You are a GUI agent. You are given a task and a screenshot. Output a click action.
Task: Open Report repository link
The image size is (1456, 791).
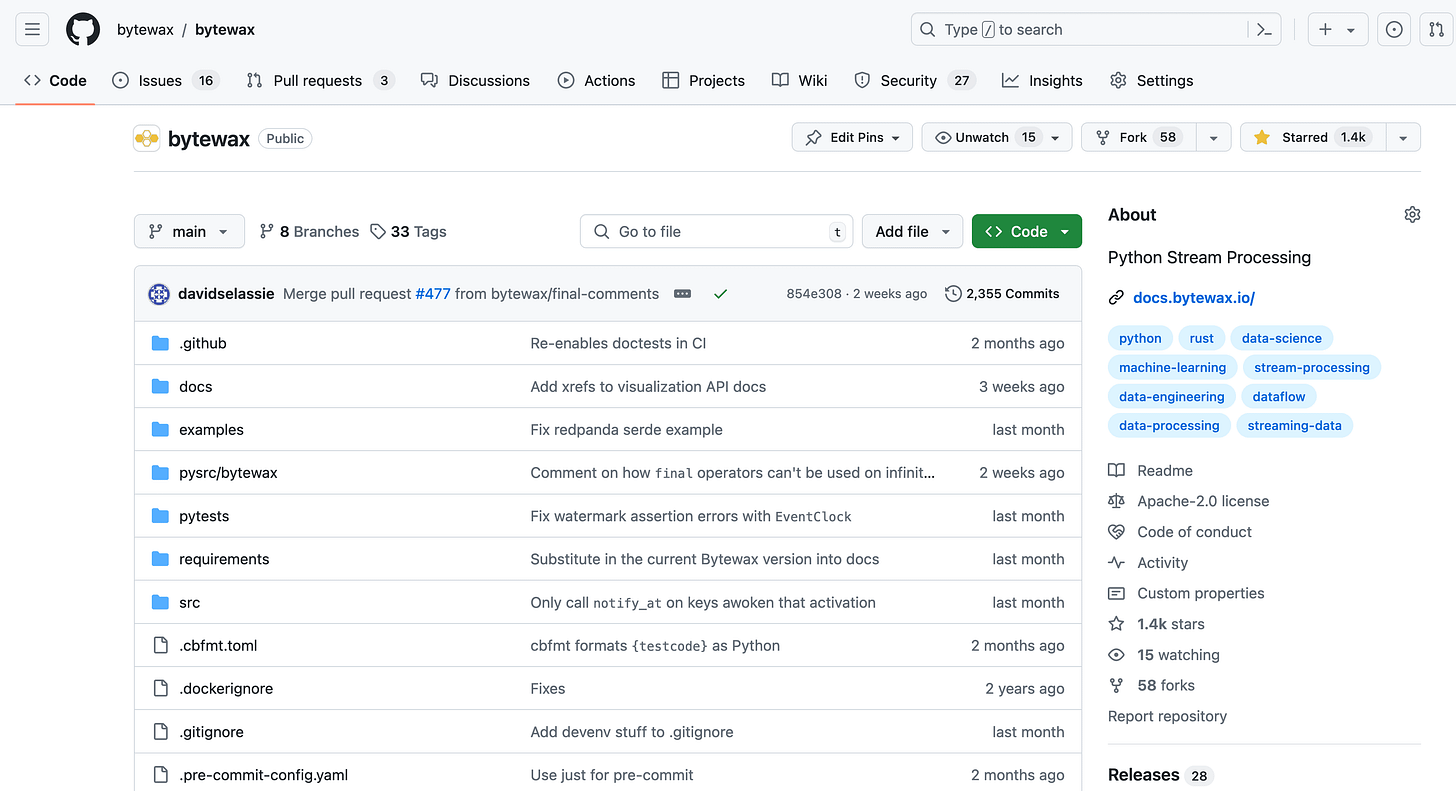[1167, 716]
